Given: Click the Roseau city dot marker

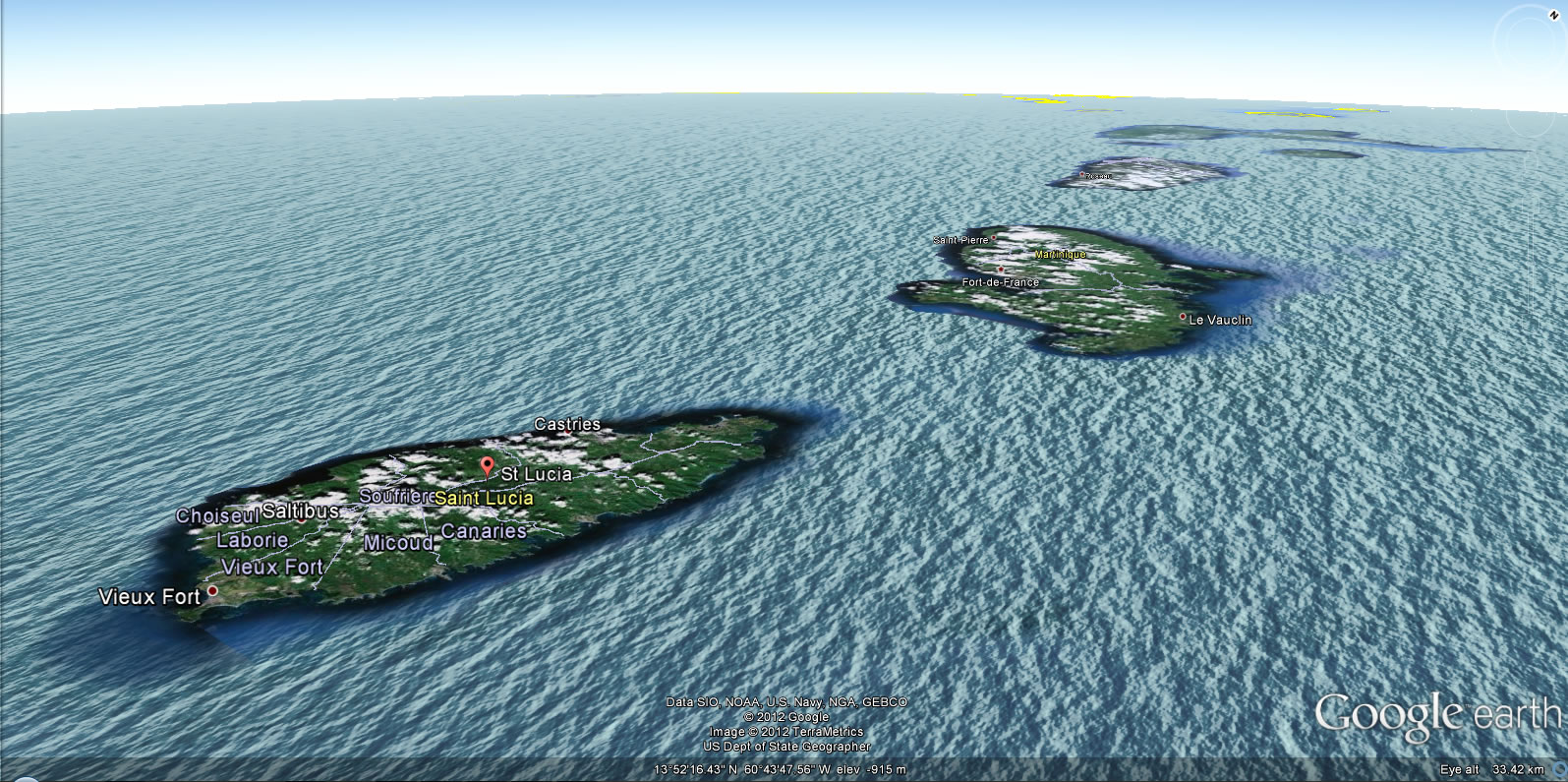Looking at the screenshot, I should coord(1082,175).
